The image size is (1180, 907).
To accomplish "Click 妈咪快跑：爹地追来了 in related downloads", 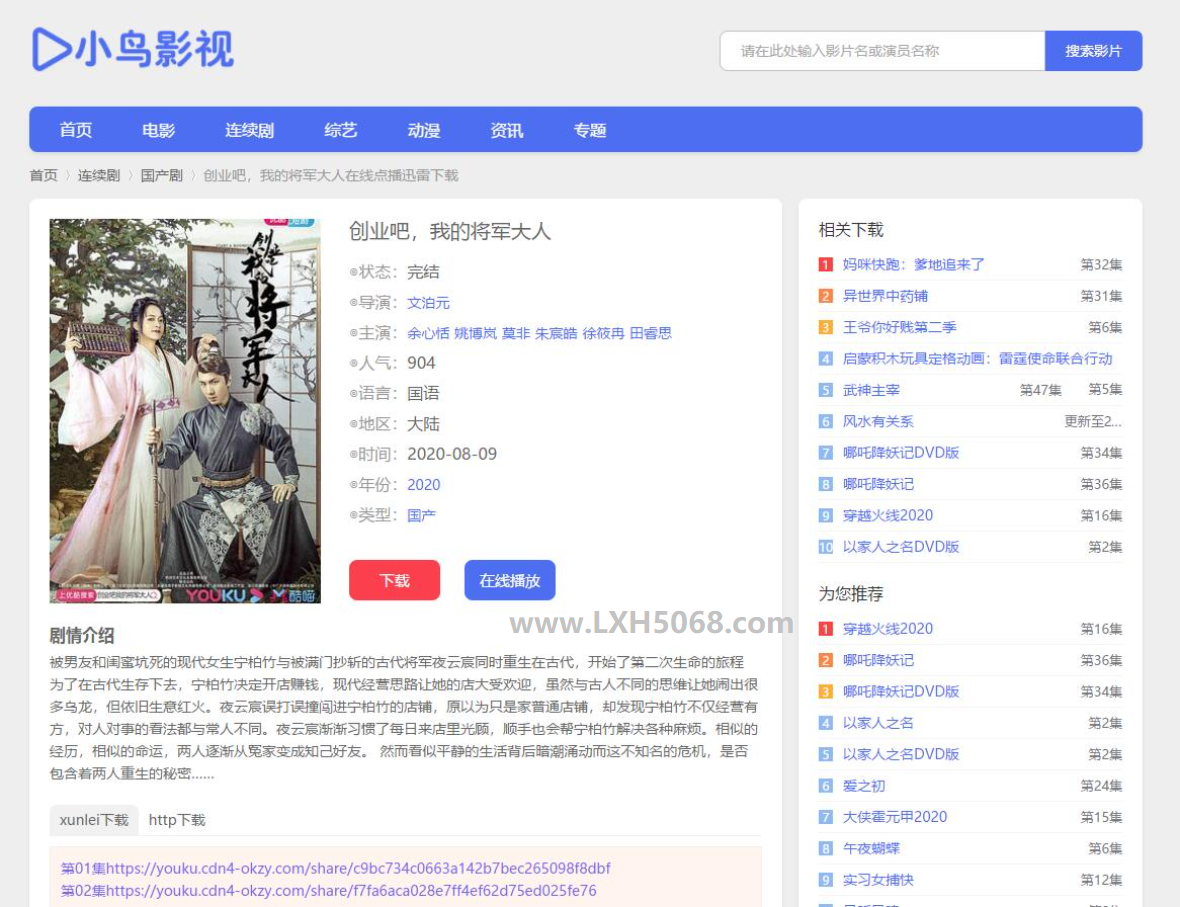I will pyautogui.click(x=915, y=264).
